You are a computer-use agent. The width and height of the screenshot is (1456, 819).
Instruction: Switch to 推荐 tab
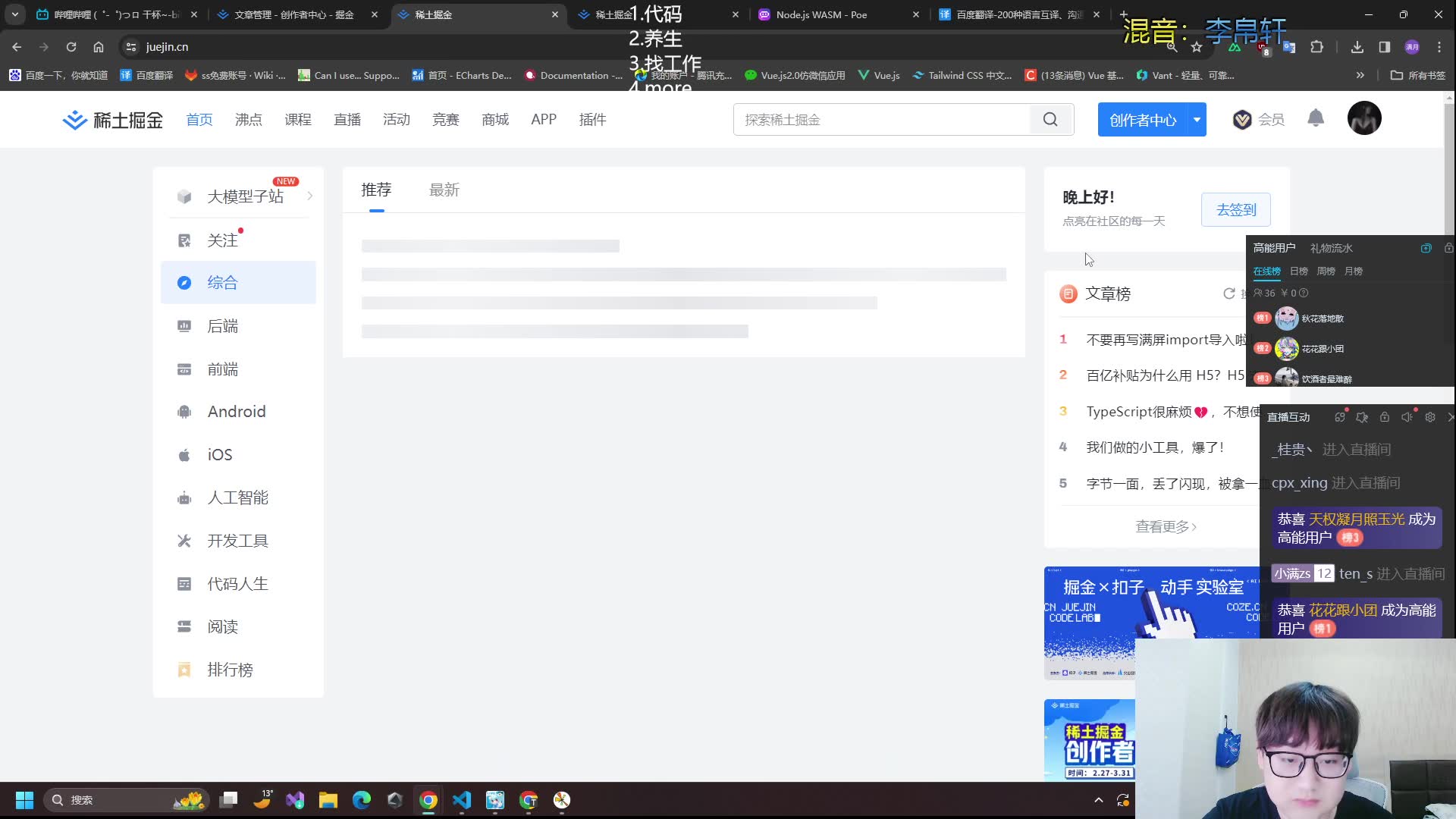pos(376,190)
